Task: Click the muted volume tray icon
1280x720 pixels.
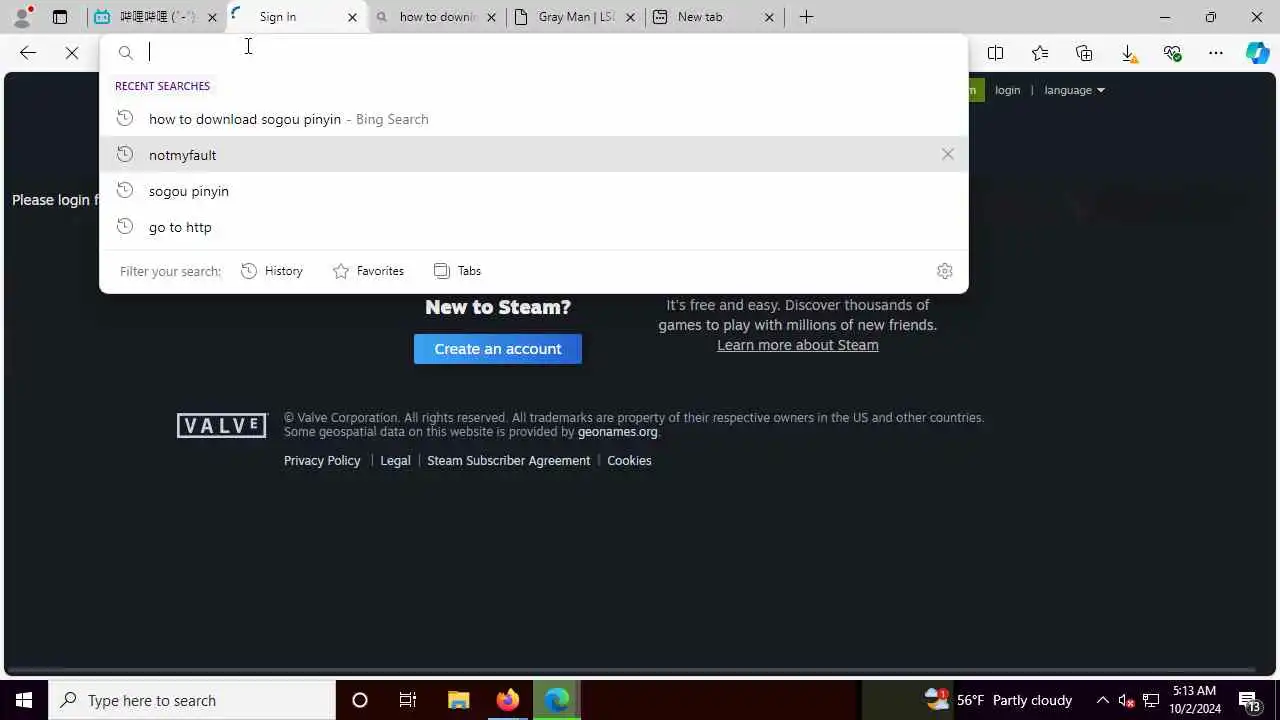Action: (x=1126, y=700)
